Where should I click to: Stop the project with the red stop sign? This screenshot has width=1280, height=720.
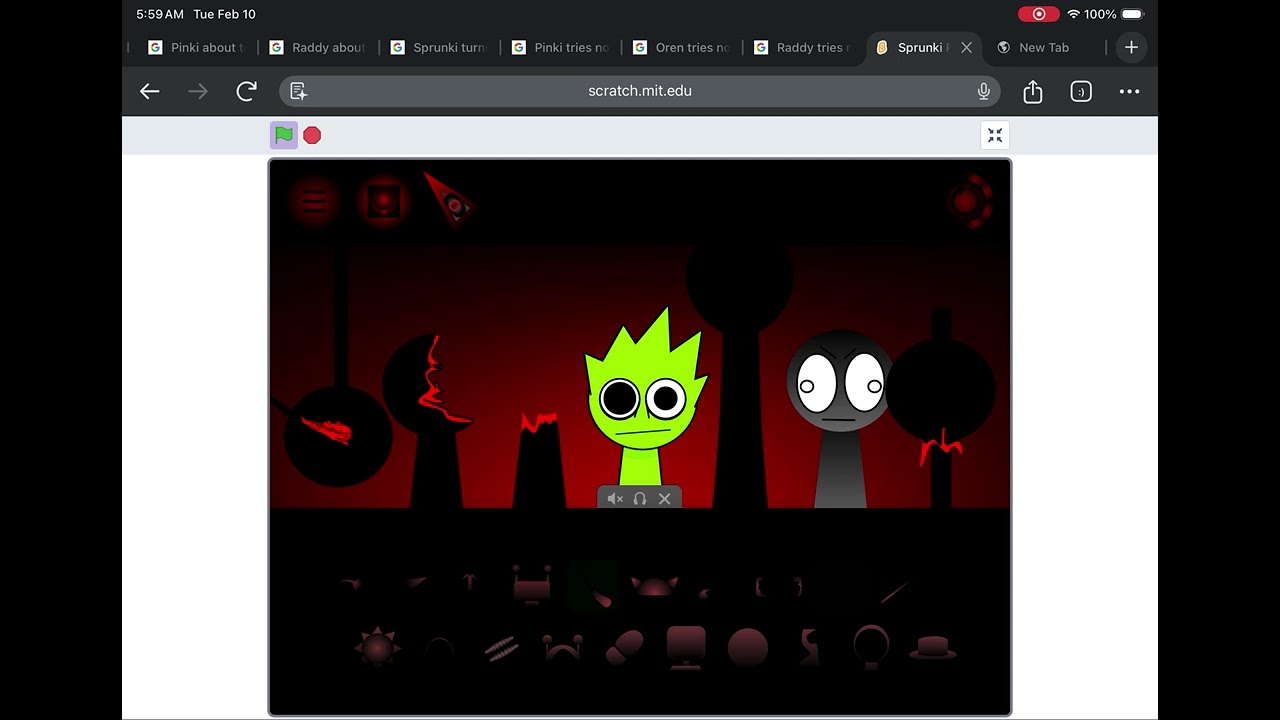312,135
